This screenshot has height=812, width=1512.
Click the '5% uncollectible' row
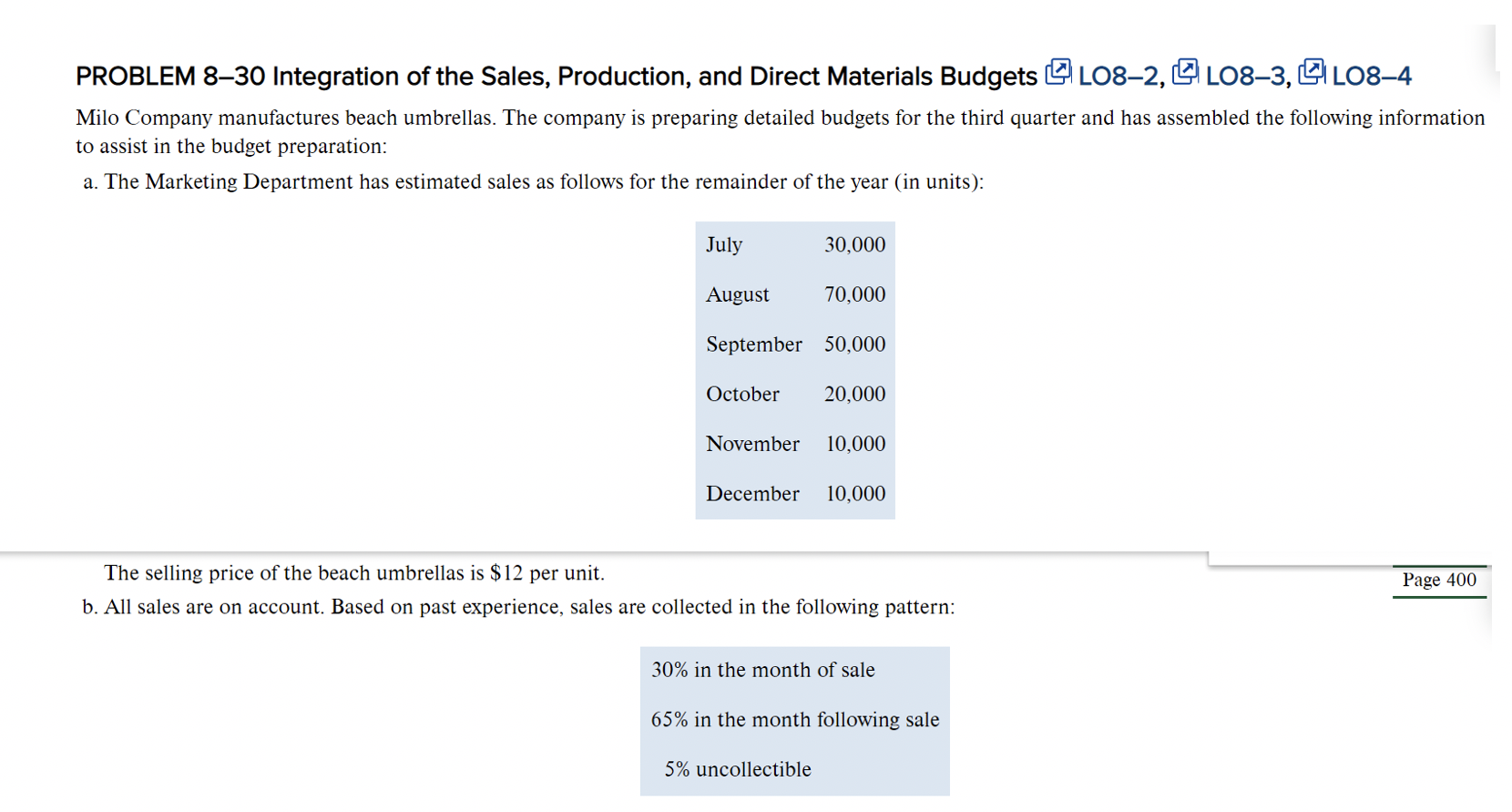[737, 769]
